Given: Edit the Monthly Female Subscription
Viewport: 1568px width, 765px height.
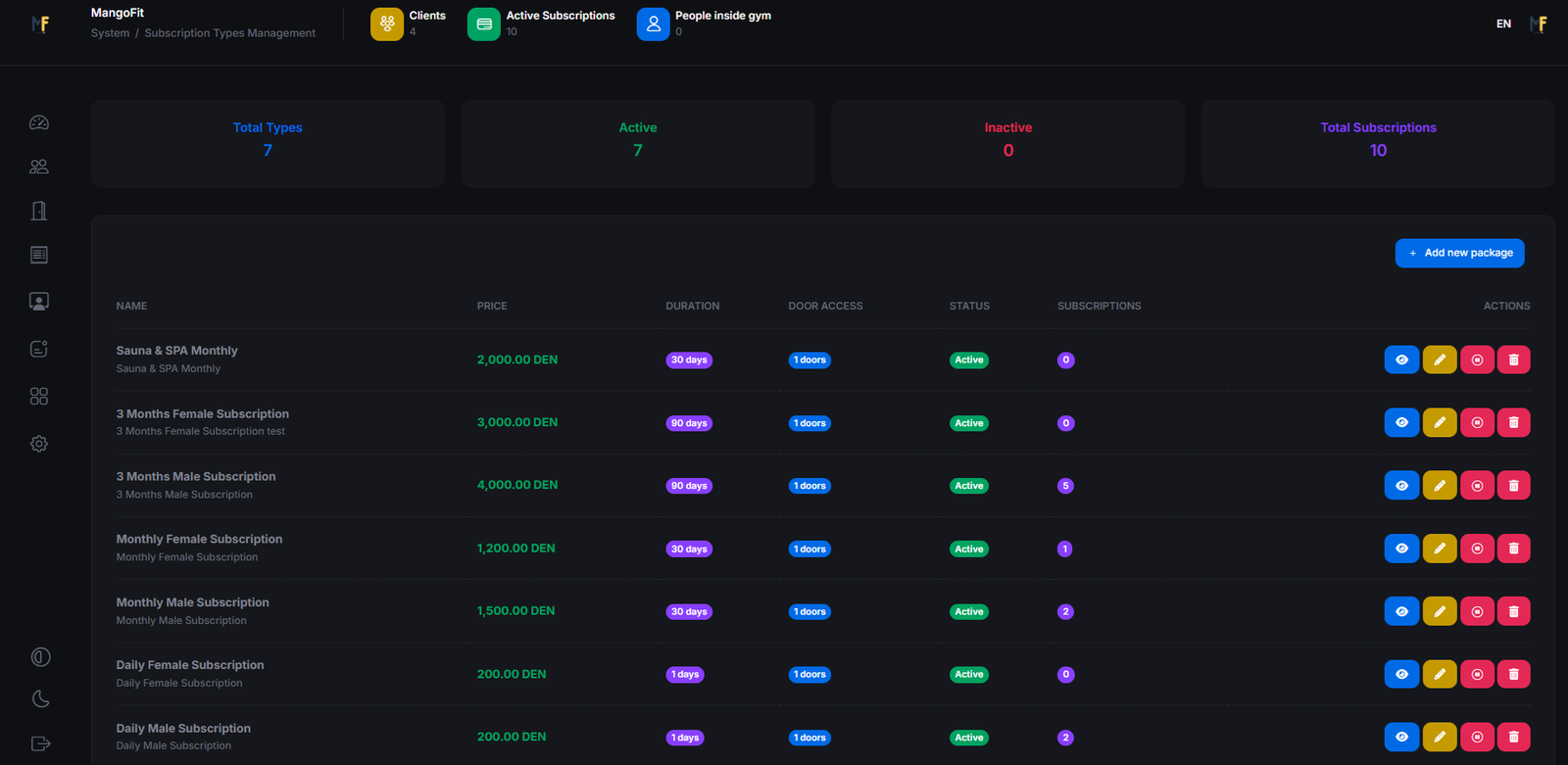Looking at the screenshot, I should pos(1440,549).
